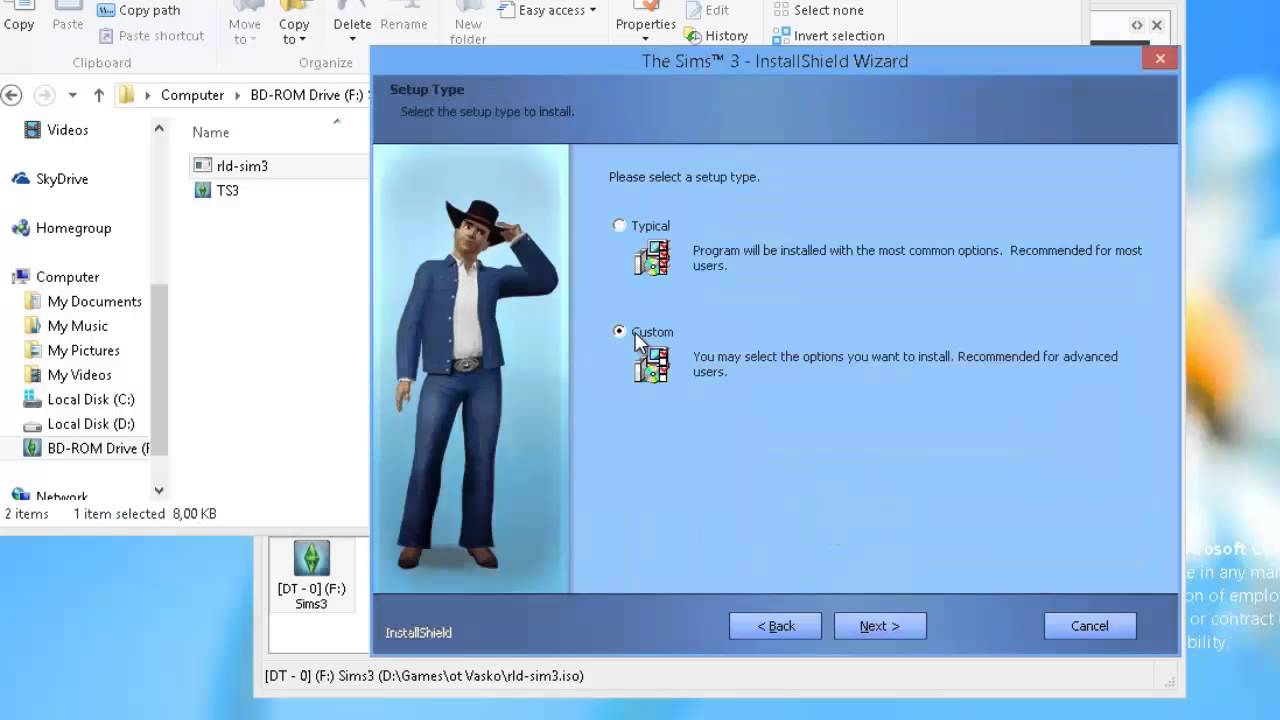Select the Sims3 virtual drive in Daemon Tools

311,576
